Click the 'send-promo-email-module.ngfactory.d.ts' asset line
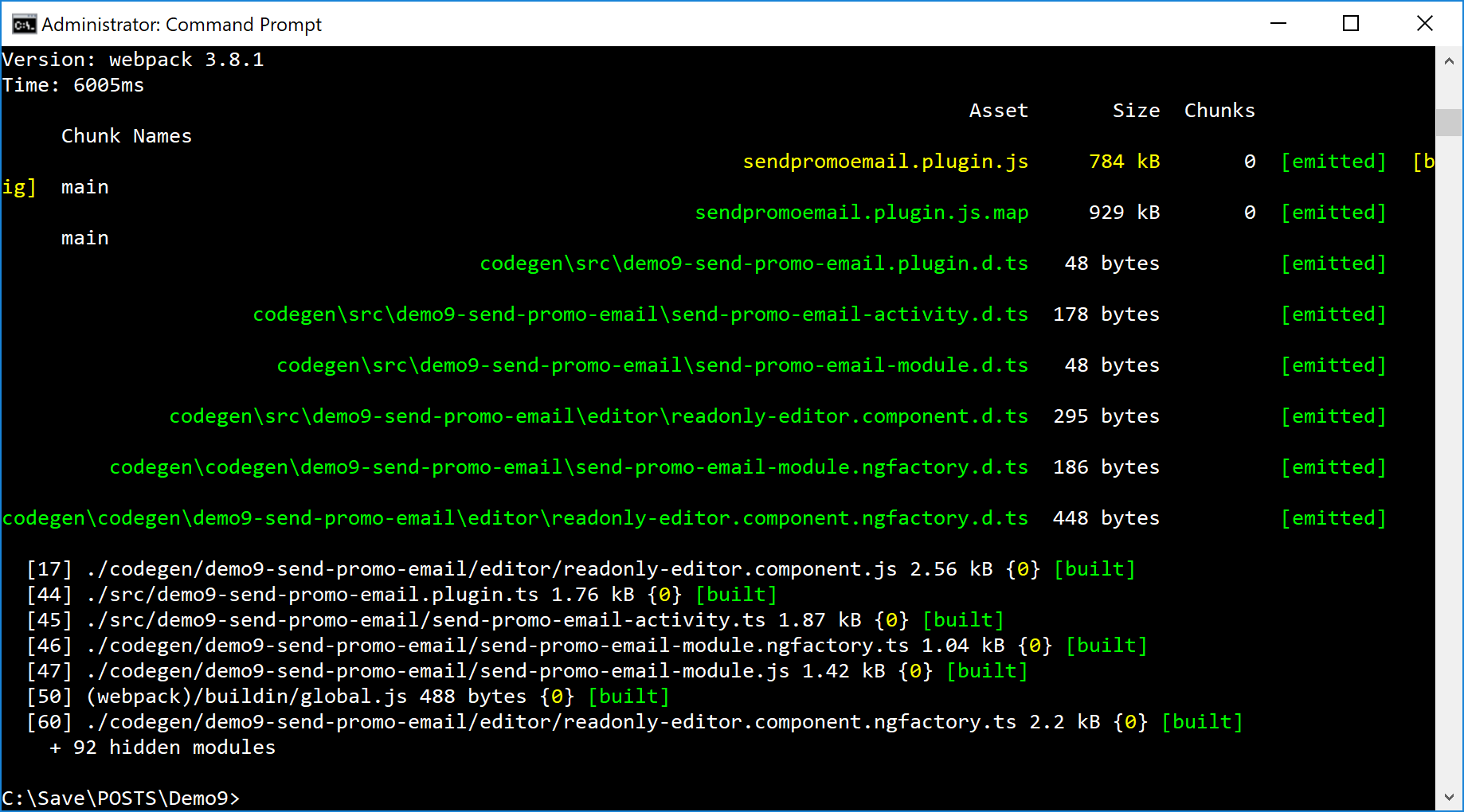This screenshot has height=812, width=1464. [x=569, y=467]
